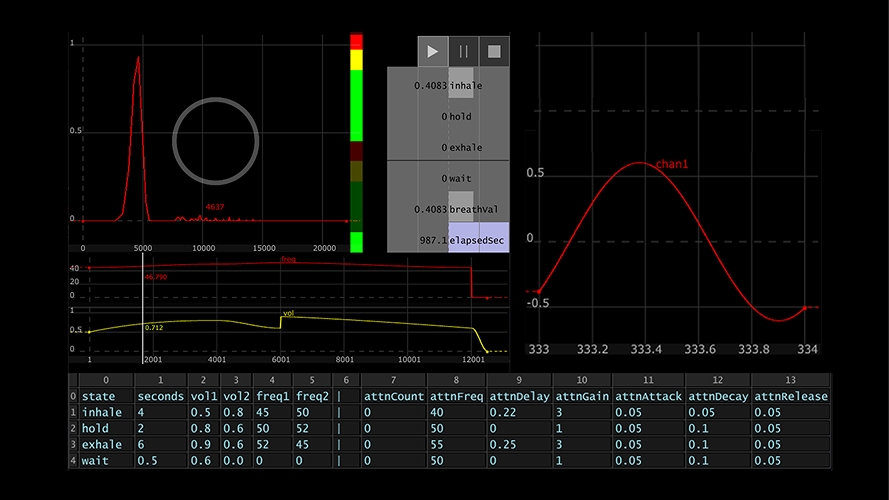The width and height of the screenshot is (889, 500).
Task: Click the red freq curve label
Action: 288,260
